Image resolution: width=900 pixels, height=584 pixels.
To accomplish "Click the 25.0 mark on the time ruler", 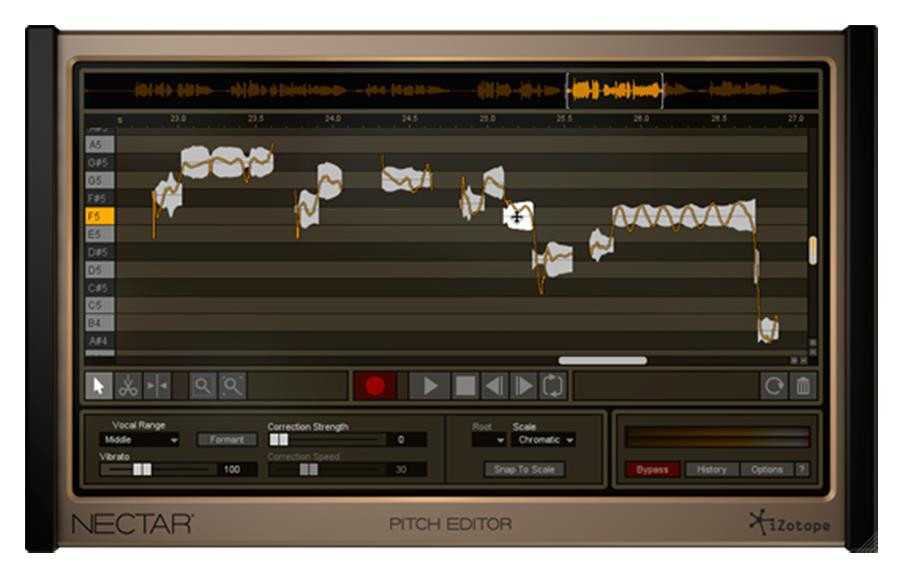I will click(x=487, y=118).
